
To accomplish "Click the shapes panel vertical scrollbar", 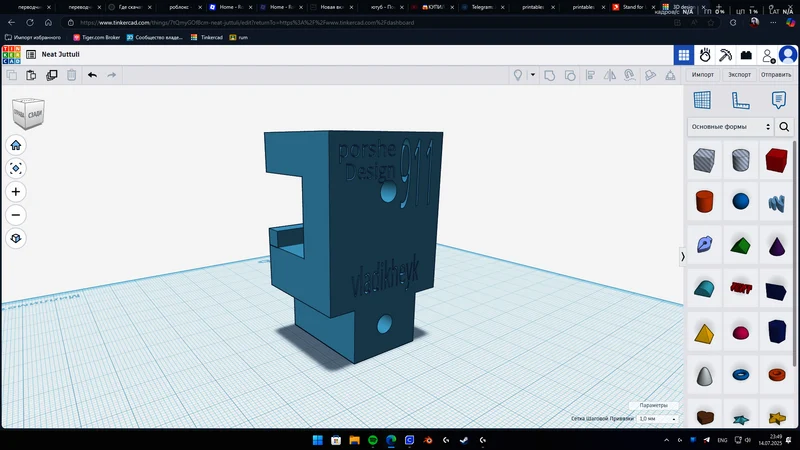I will coord(795,253).
